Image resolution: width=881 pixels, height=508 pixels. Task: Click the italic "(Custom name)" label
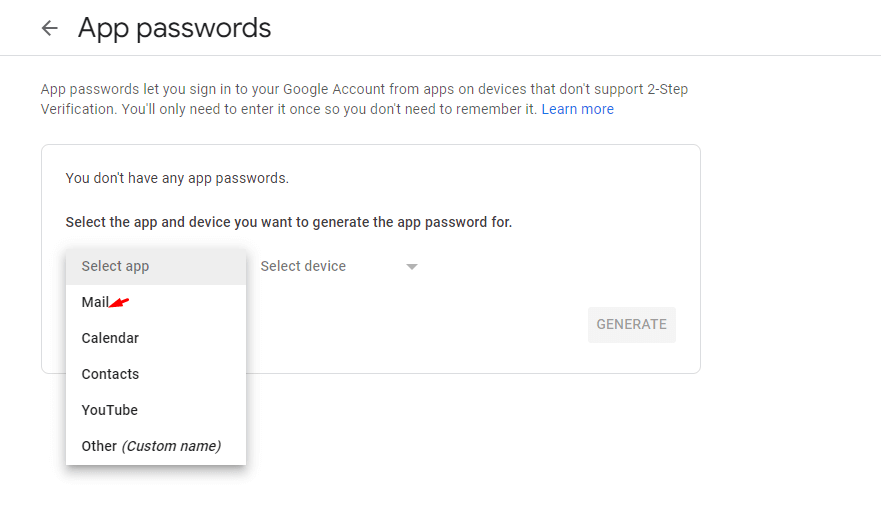(x=171, y=446)
